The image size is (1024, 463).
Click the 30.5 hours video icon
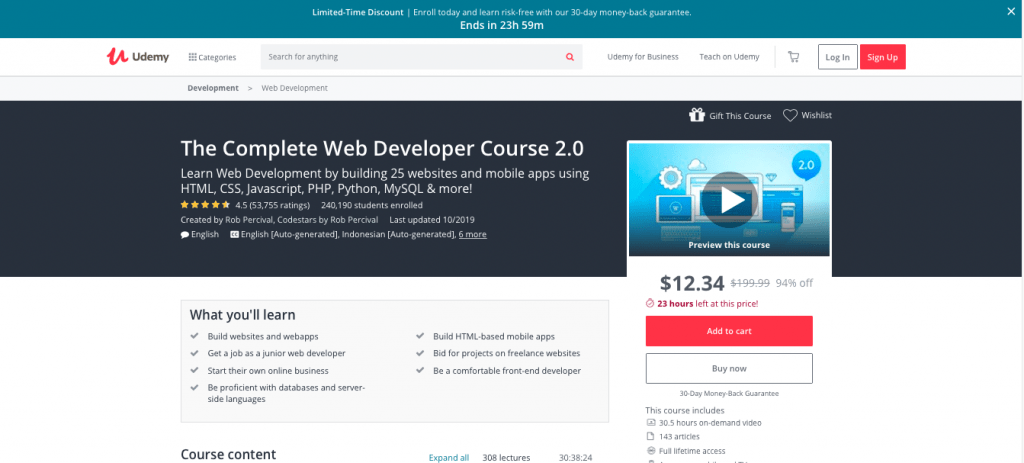point(650,423)
